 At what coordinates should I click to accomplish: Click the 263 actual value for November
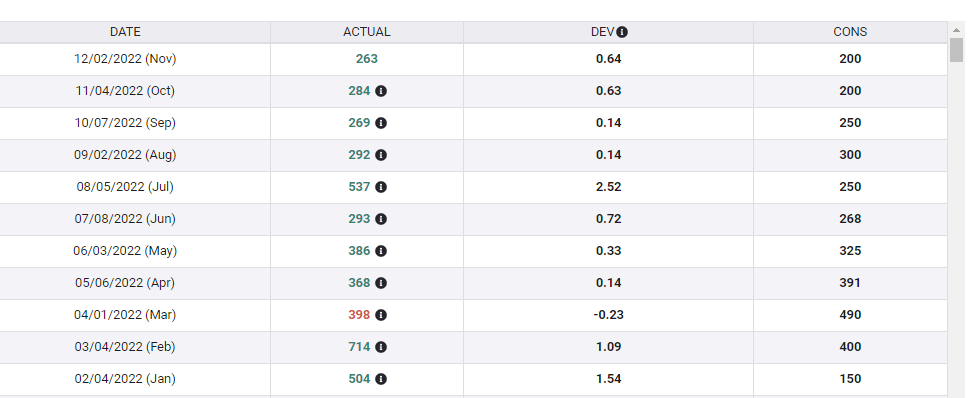pyautogui.click(x=367, y=59)
